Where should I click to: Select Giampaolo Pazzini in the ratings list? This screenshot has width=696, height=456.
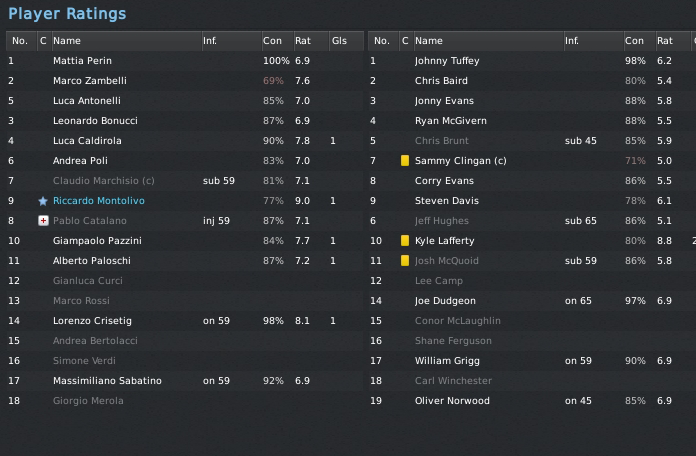97,241
